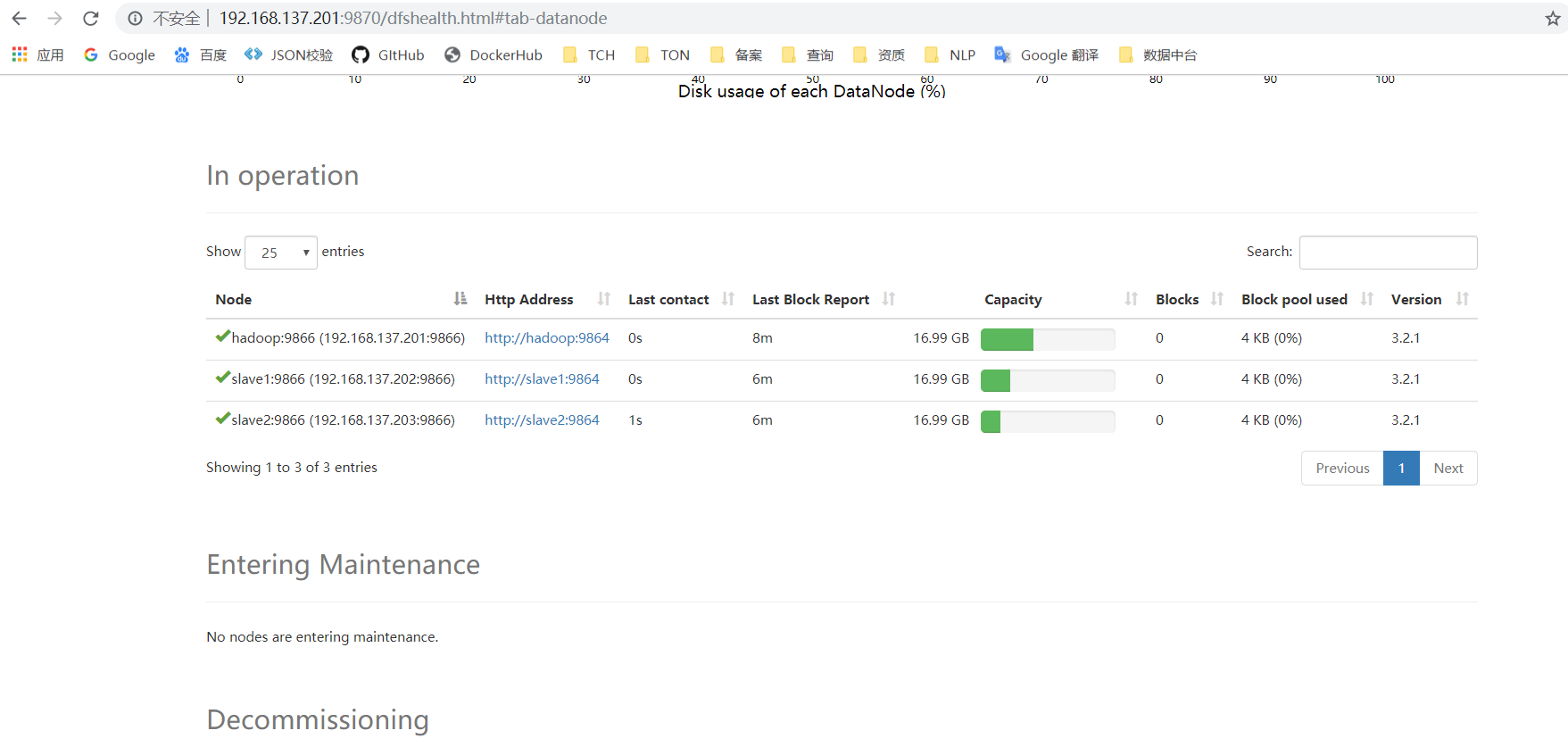Click the Version column header text

pos(1416,300)
